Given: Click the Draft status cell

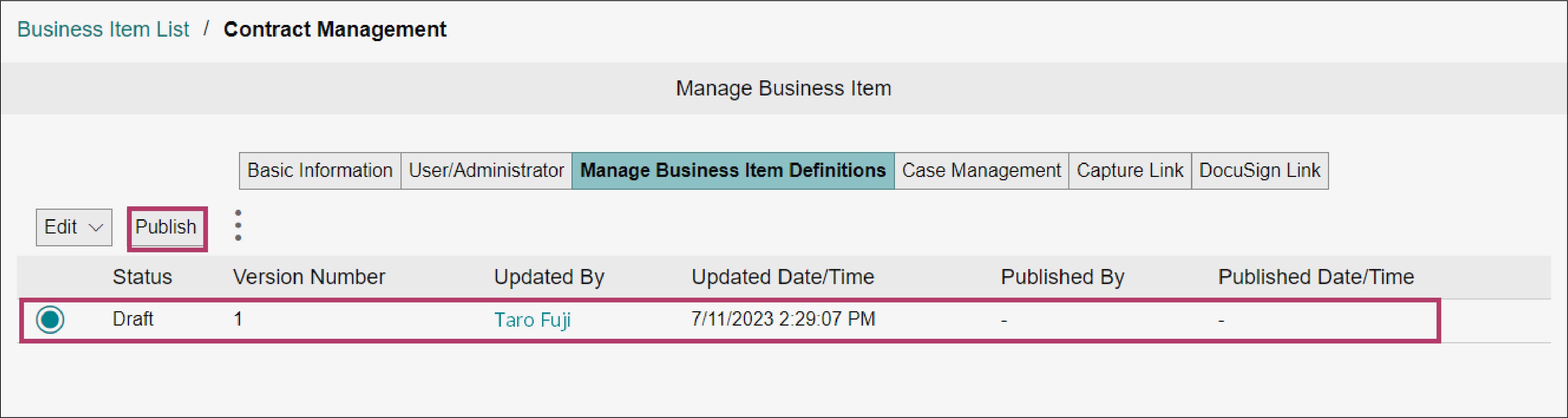Looking at the screenshot, I should pos(133,319).
